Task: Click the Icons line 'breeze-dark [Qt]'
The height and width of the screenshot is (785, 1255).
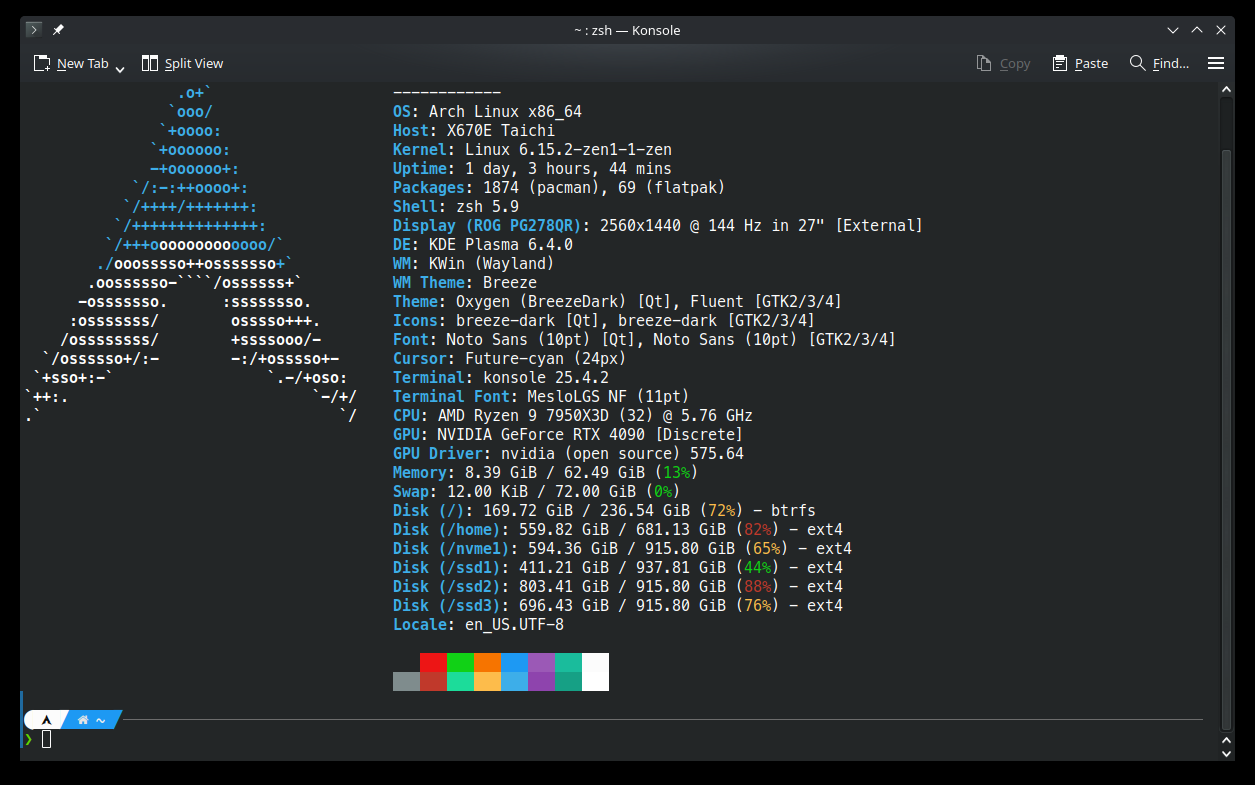Action: 528,321
